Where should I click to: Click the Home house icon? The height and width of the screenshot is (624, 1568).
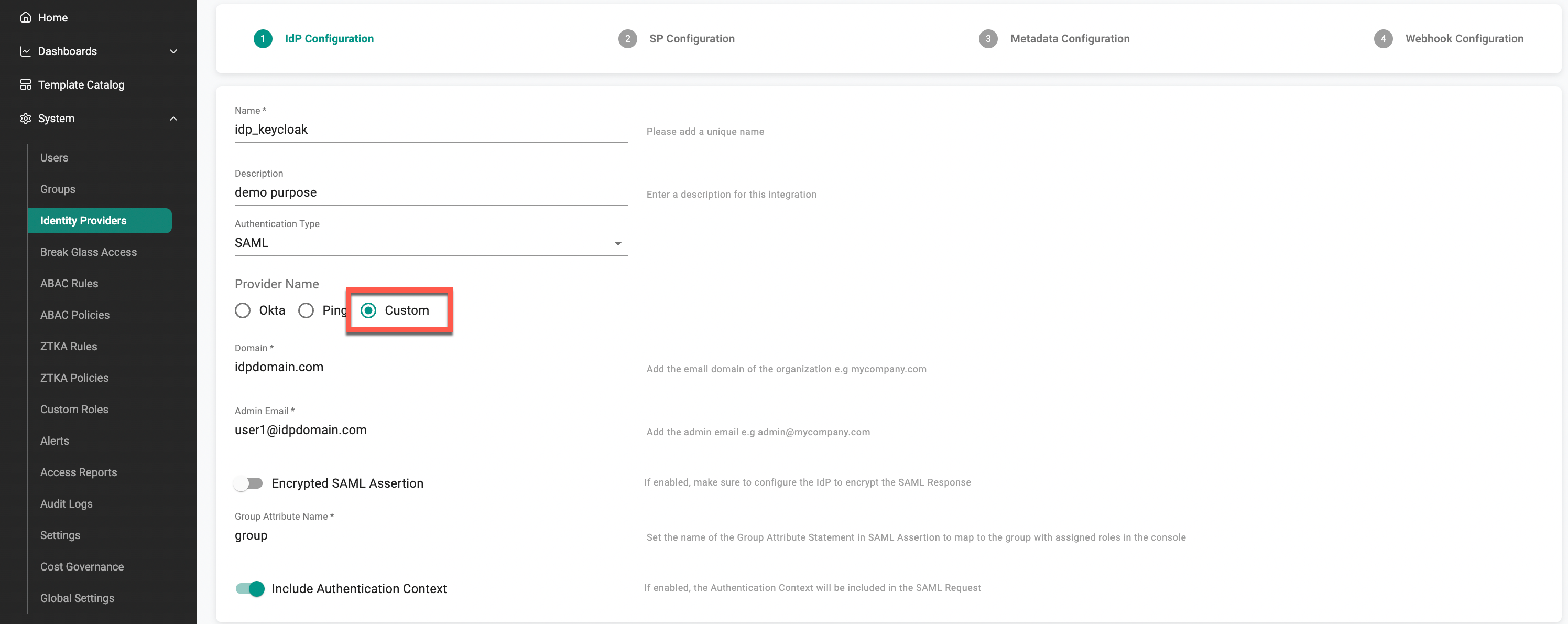[x=25, y=18]
